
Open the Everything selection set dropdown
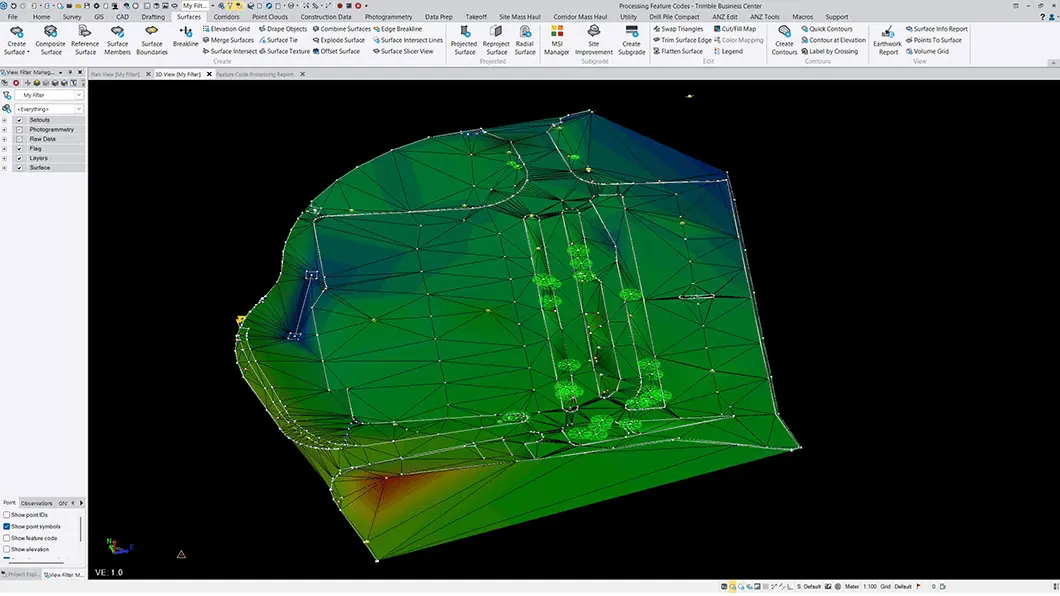click(79, 108)
